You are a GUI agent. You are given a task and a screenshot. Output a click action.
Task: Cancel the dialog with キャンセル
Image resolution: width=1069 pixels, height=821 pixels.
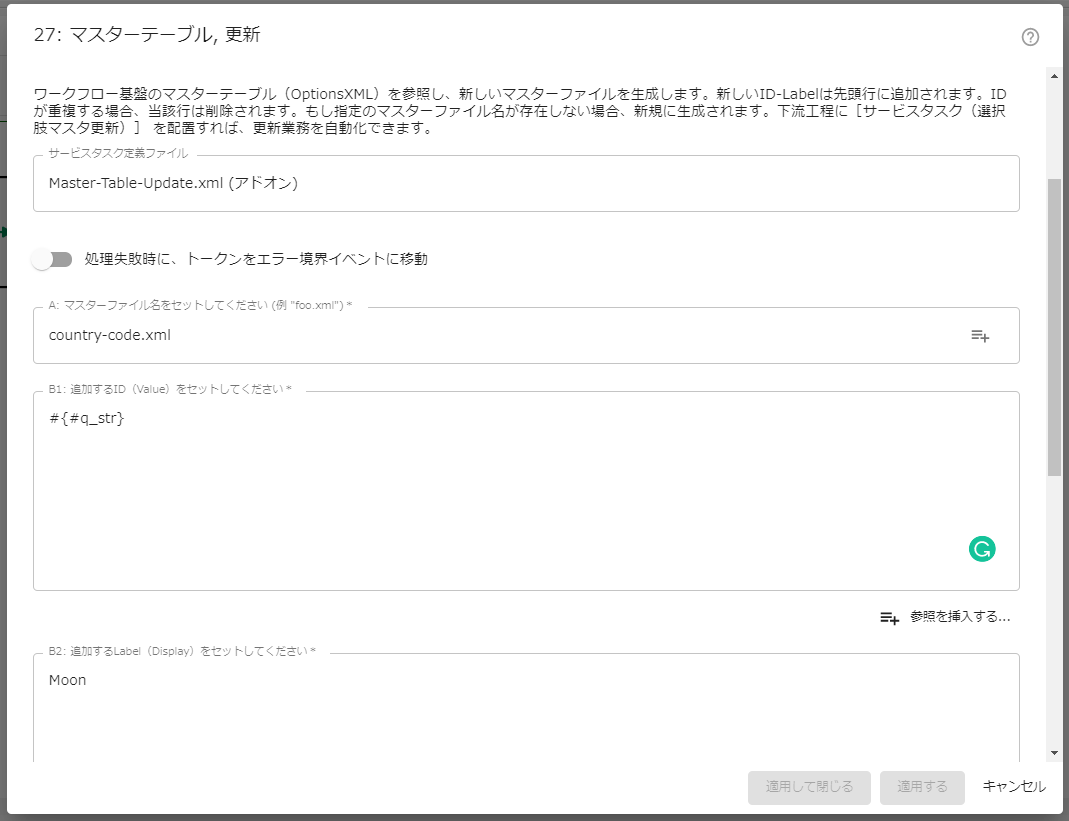tap(1013, 787)
